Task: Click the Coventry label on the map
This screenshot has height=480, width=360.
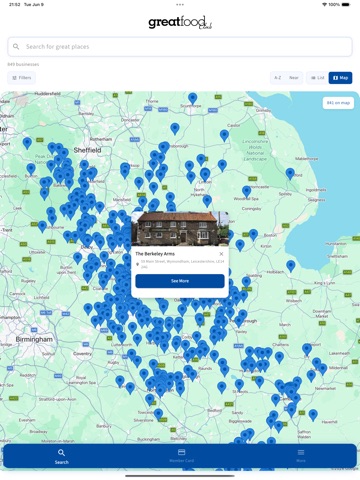Action: pyautogui.click(x=82, y=353)
